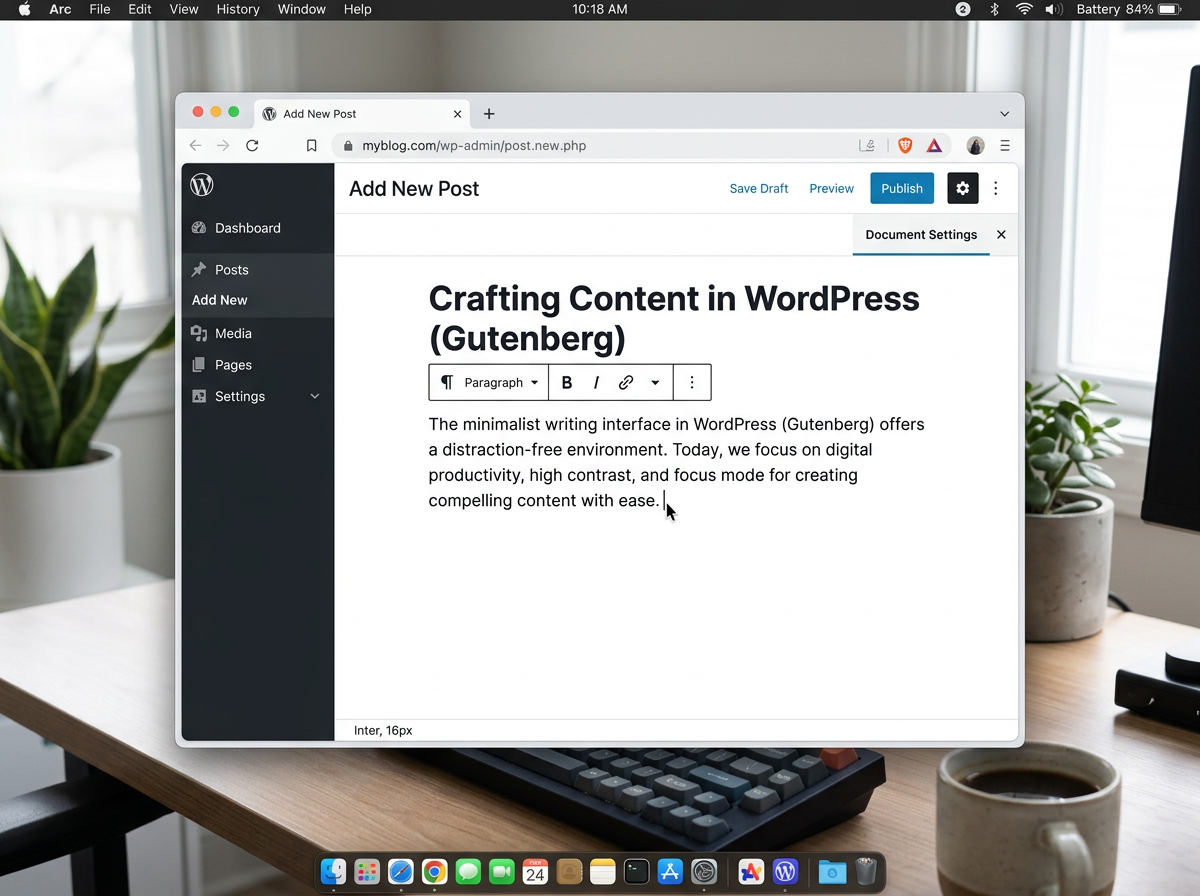Open the History menu in menu bar
Viewport: 1200px width, 896px height.
pyautogui.click(x=238, y=9)
